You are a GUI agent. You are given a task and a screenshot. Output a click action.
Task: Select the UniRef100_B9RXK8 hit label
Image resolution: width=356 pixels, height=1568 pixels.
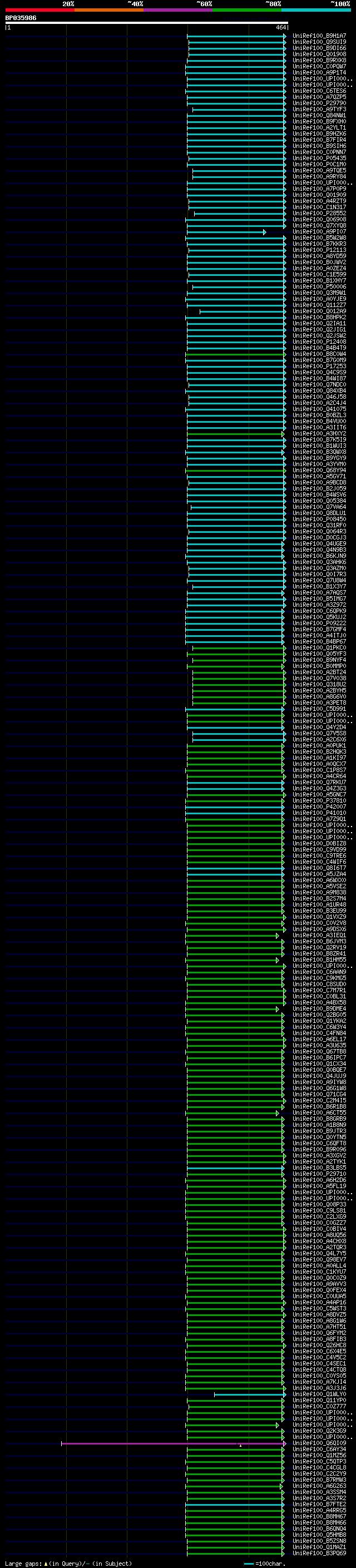coord(319,60)
